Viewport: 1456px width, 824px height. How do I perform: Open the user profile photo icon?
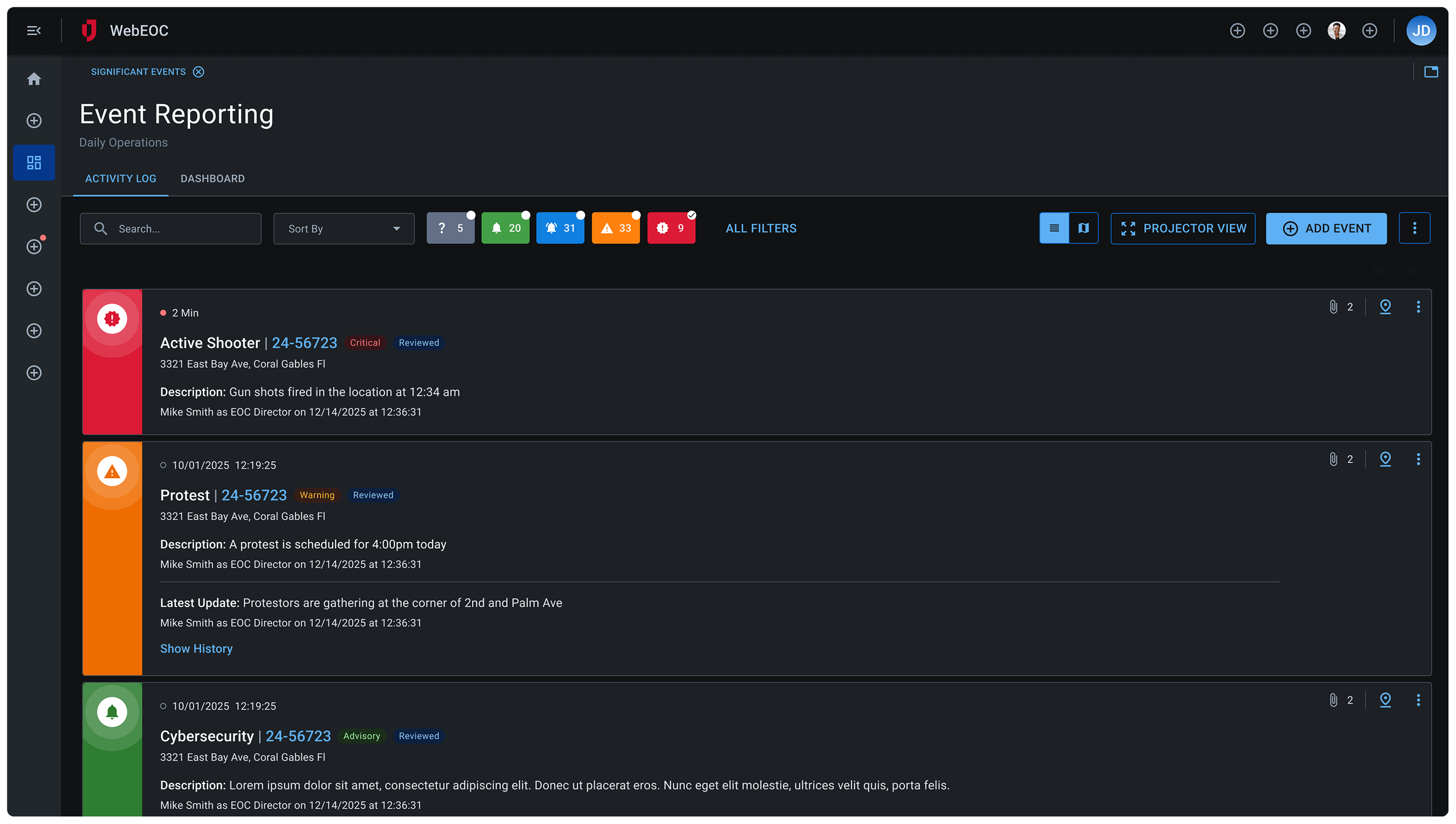pyautogui.click(x=1336, y=31)
